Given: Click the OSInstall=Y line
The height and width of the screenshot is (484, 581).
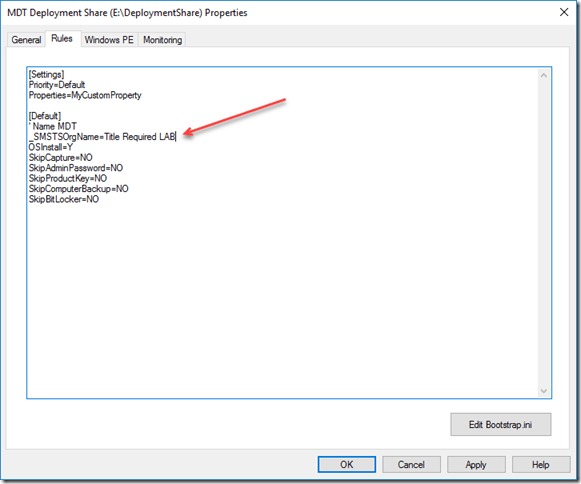Looking at the screenshot, I should (x=51, y=147).
